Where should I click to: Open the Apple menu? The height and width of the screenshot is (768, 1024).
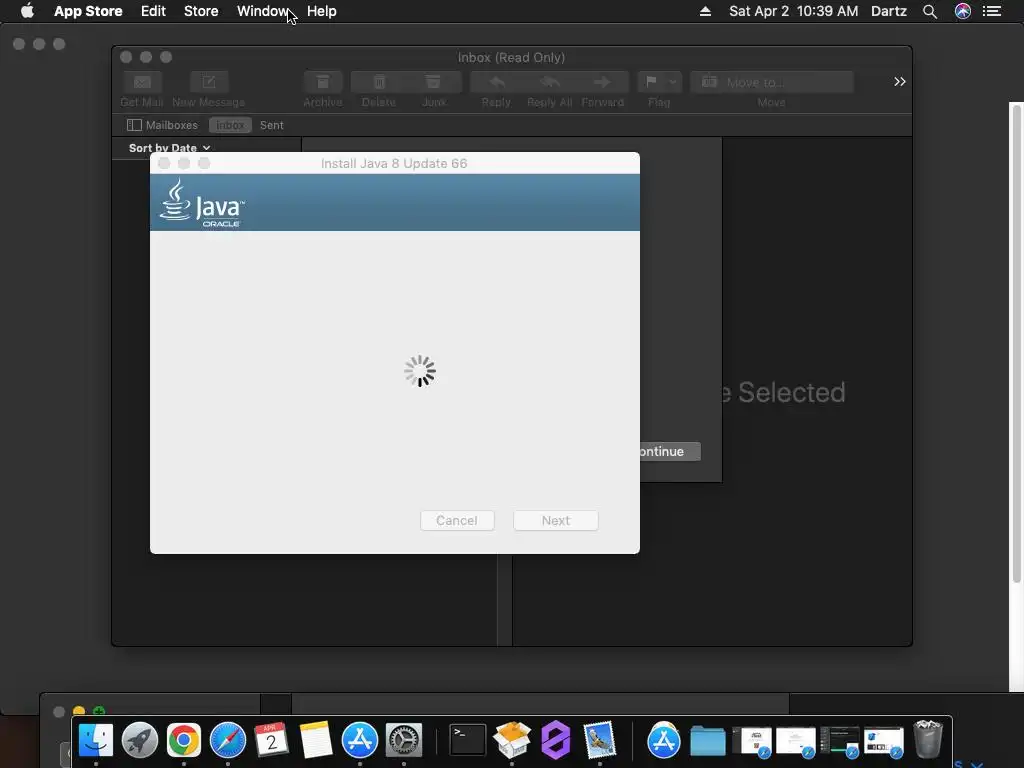[27, 11]
